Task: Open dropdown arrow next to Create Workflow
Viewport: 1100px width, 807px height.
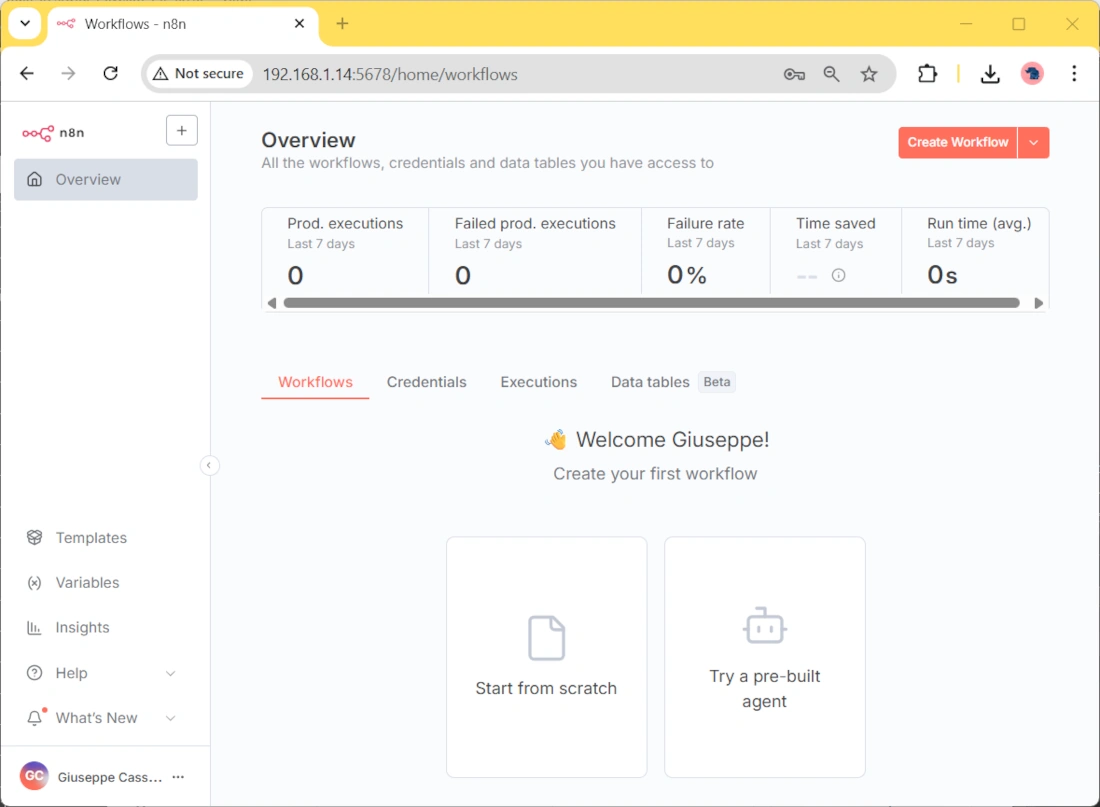Action: [1034, 143]
